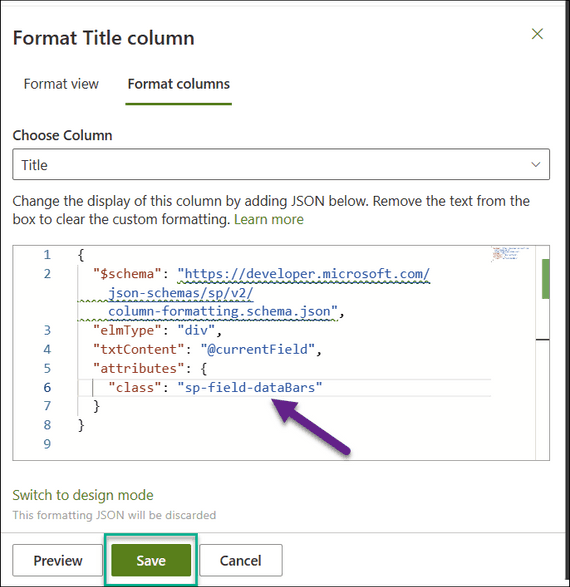
Task: Click the "class" key on line 6
Action: pyautogui.click(x=135, y=387)
